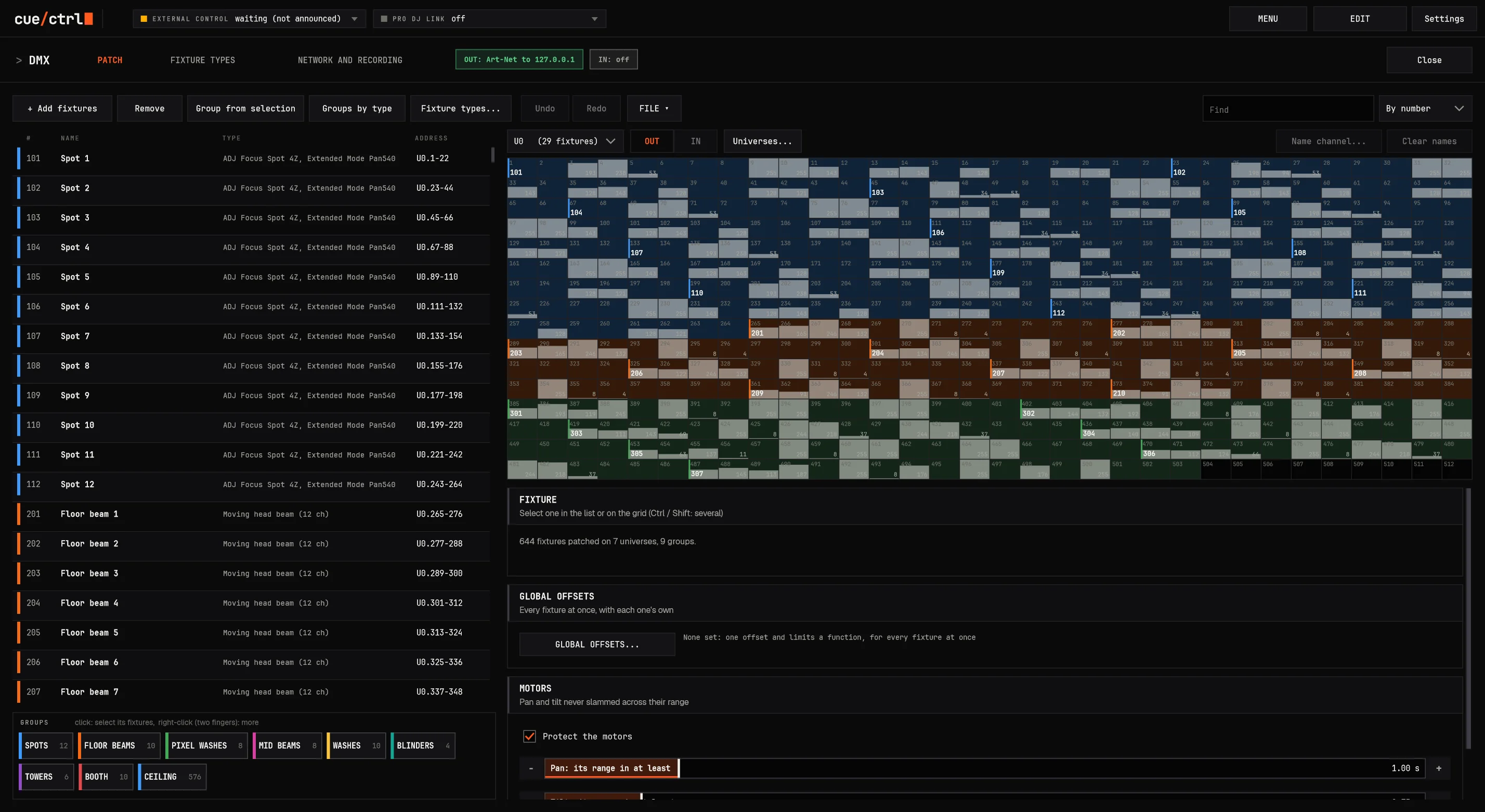Click the Remove button
Screen dimensions: 1485x812
click(149, 108)
